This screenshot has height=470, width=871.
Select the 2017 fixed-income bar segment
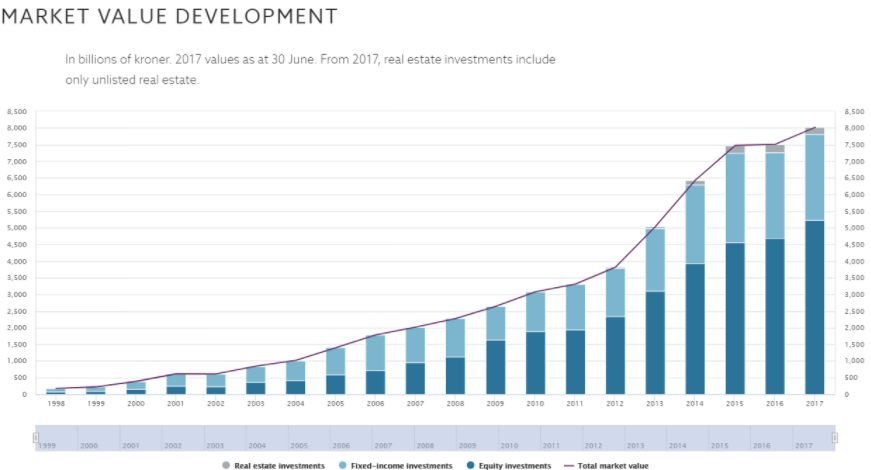814,178
